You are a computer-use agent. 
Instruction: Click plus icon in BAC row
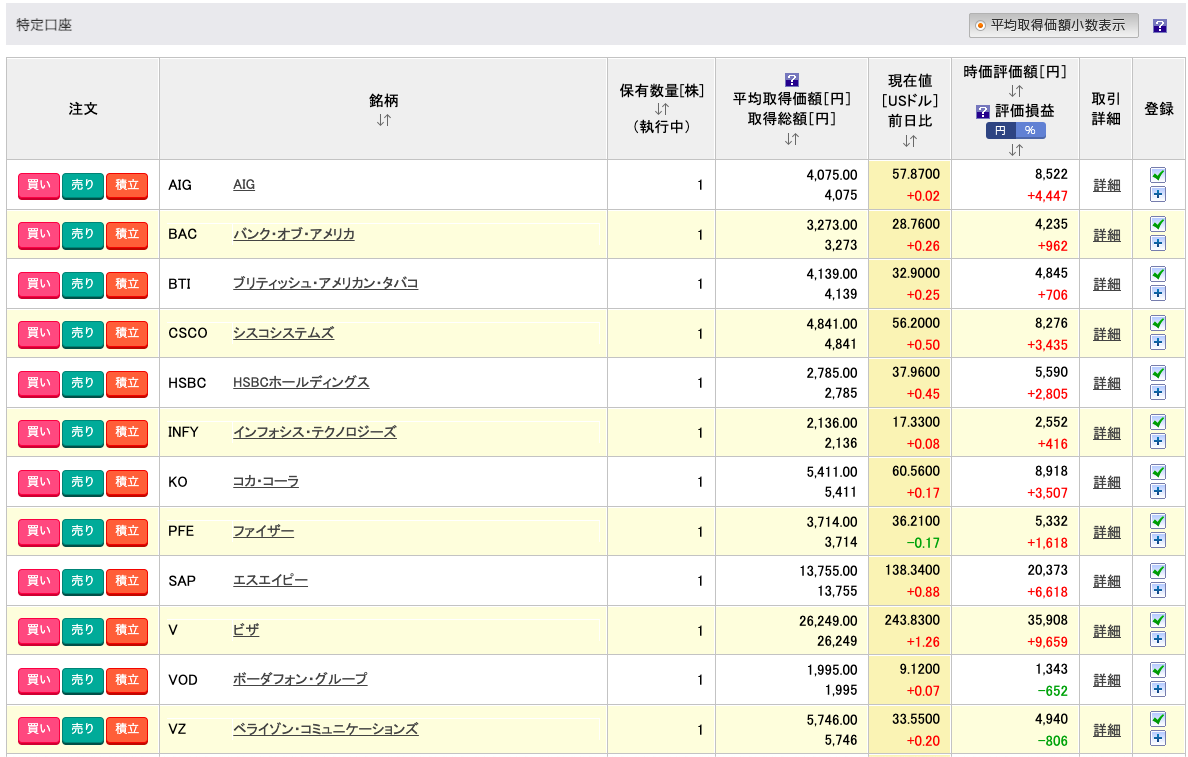click(x=1158, y=243)
